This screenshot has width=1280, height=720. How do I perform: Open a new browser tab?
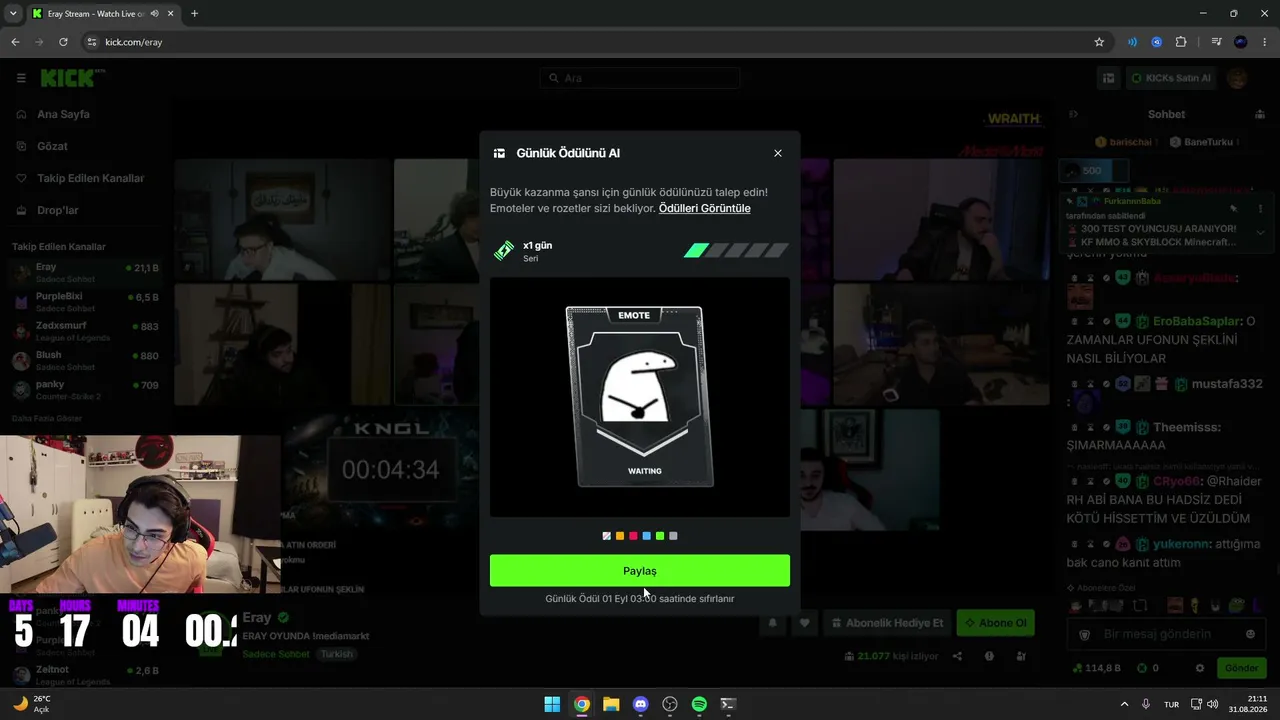pos(194,14)
